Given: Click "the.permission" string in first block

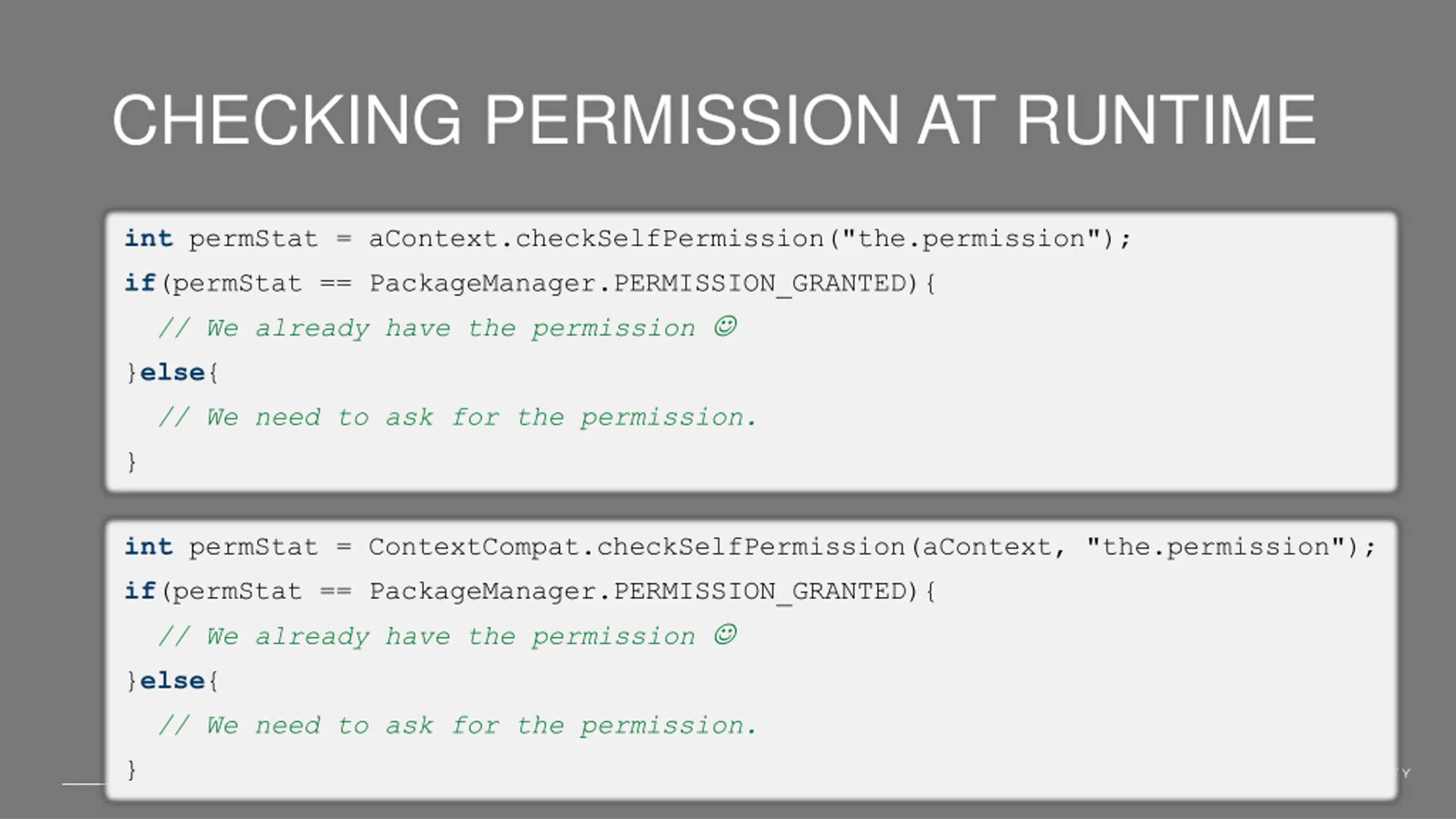Looking at the screenshot, I should click(x=971, y=238).
